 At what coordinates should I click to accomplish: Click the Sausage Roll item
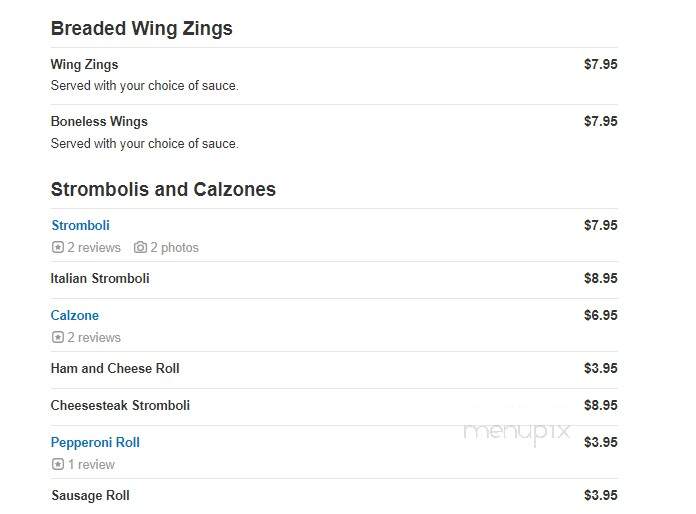[91, 495]
